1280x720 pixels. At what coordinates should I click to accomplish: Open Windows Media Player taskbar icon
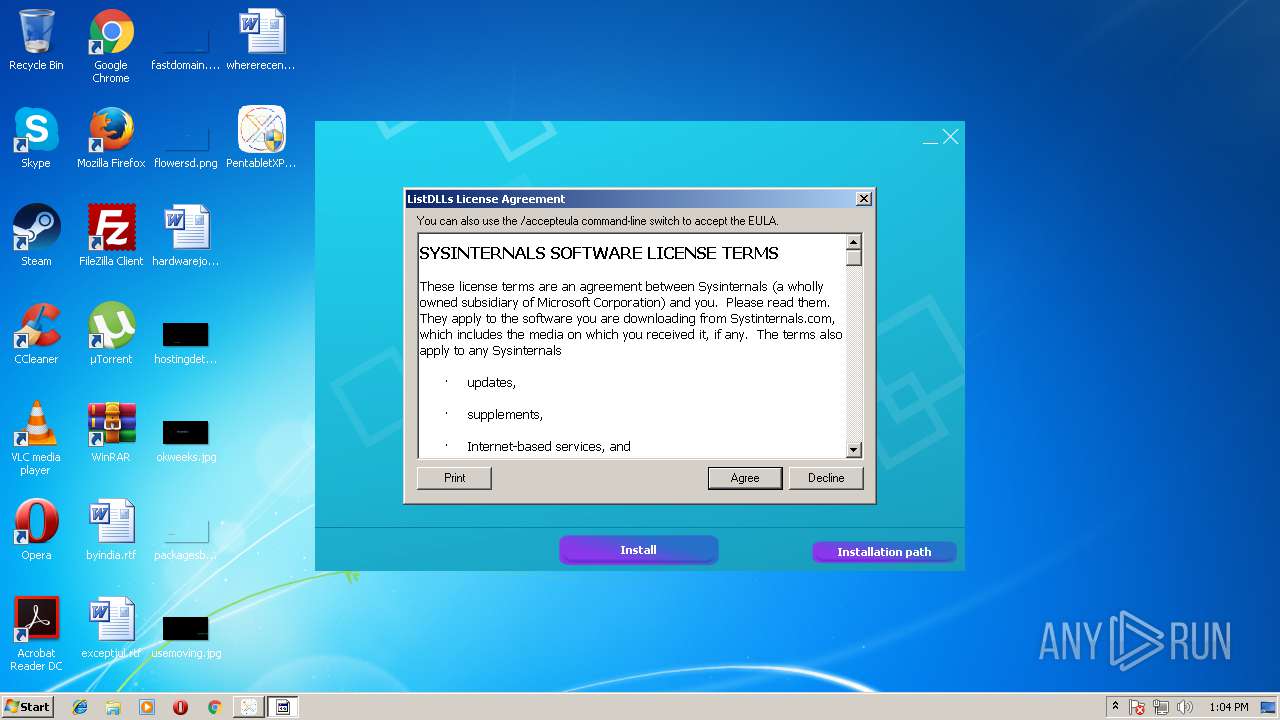click(x=147, y=707)
